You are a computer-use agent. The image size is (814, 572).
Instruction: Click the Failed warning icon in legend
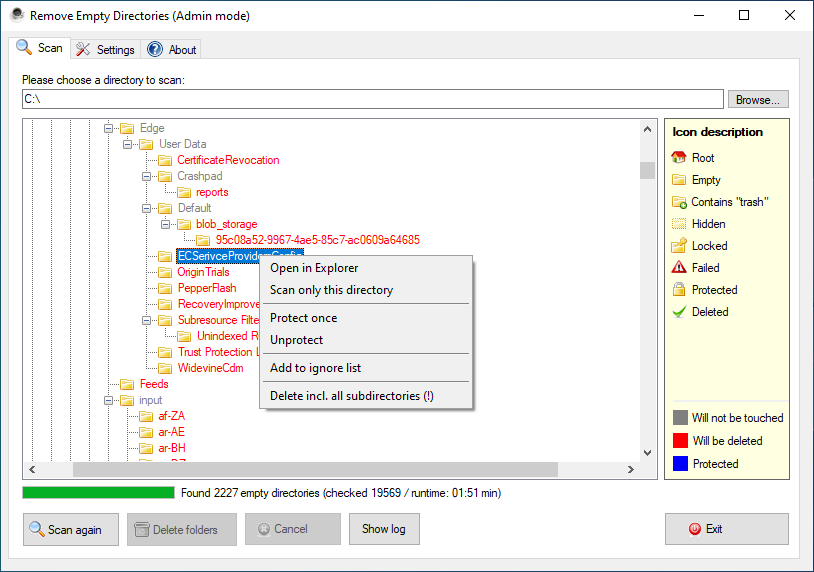(679, 267)
